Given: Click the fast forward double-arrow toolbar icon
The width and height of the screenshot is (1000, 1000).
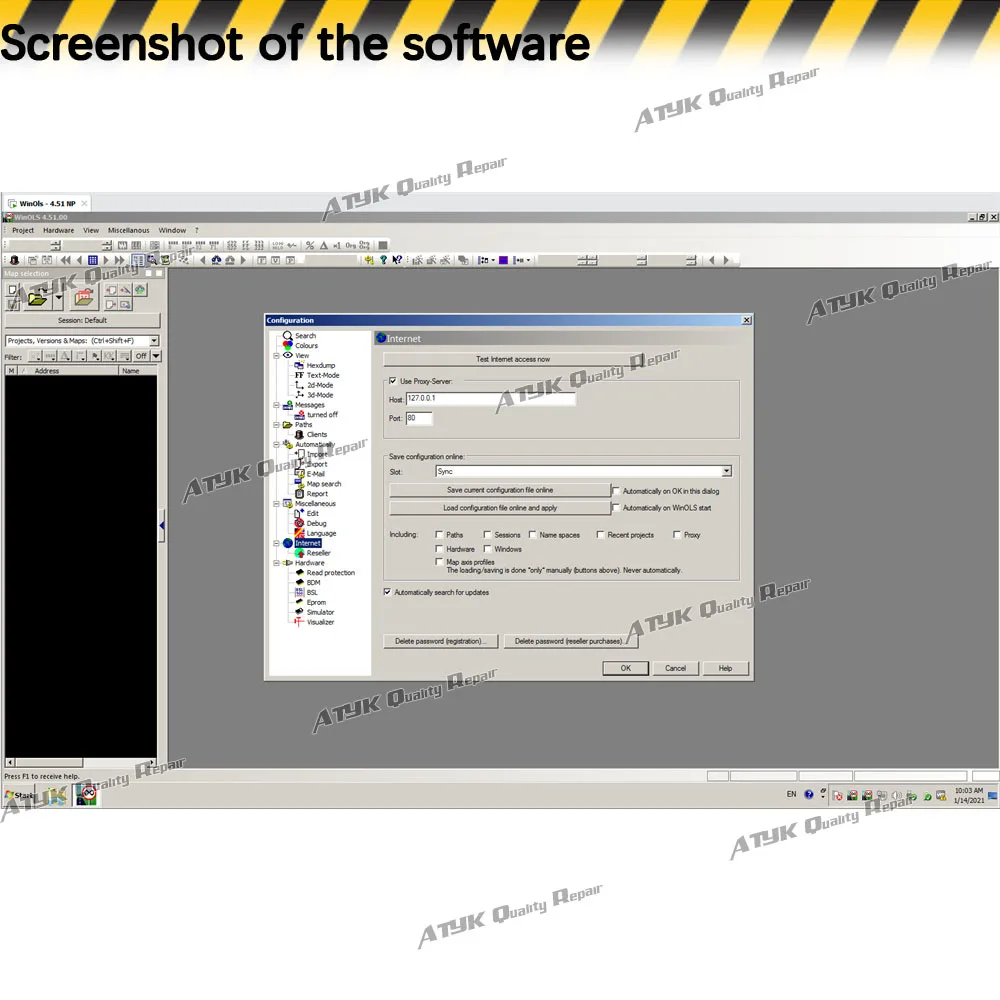Looking at the screenshot, I should pyautogui.click(x=119, y=260).
